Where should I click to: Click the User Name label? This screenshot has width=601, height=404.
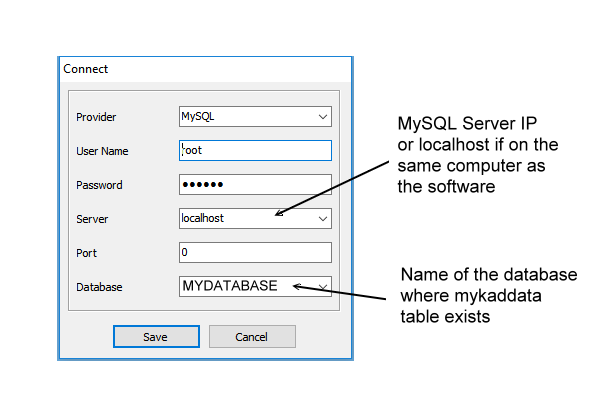[103, 152]
